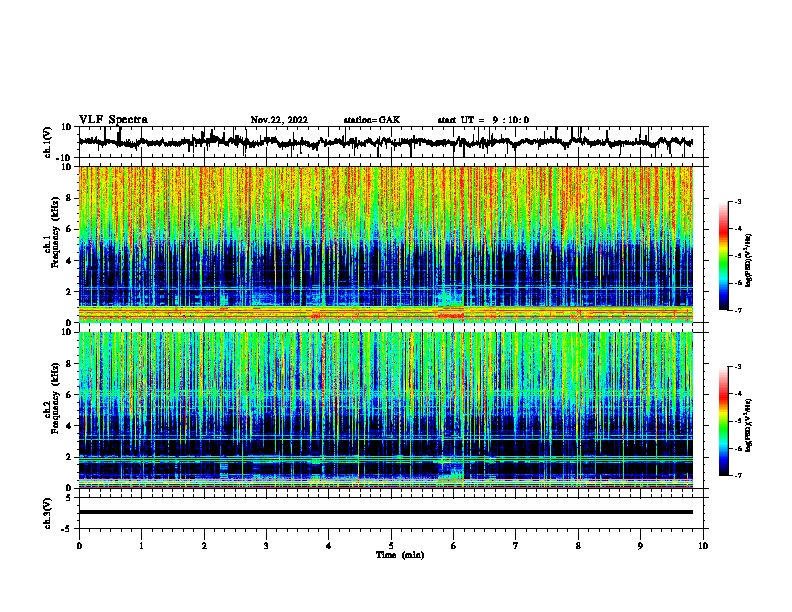Click the "VLF Spectra" plot title
The width and height of the screenshot is (792, 612).
pos(113,120)
